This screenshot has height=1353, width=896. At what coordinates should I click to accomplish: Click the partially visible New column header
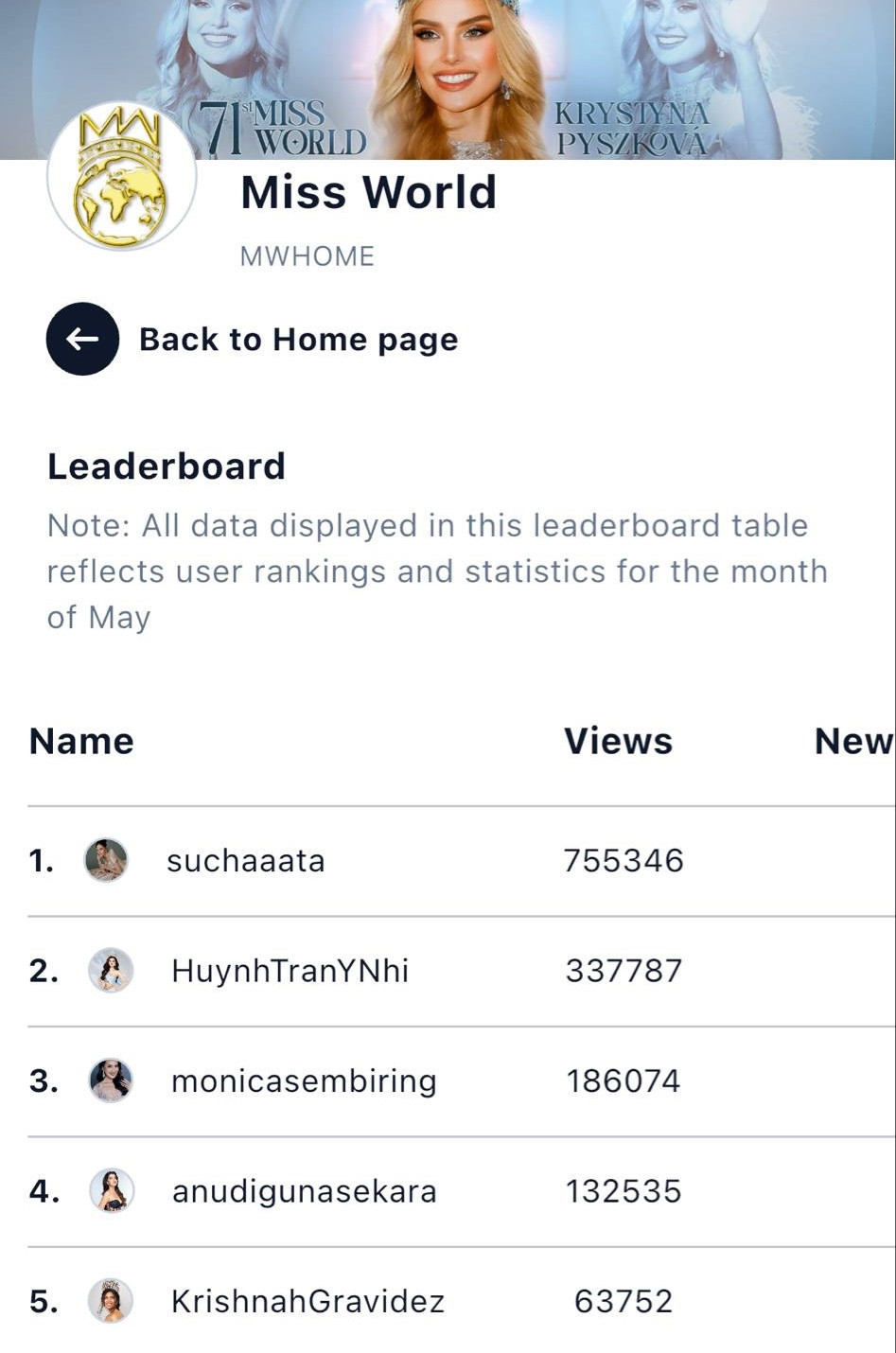point(852,741)
